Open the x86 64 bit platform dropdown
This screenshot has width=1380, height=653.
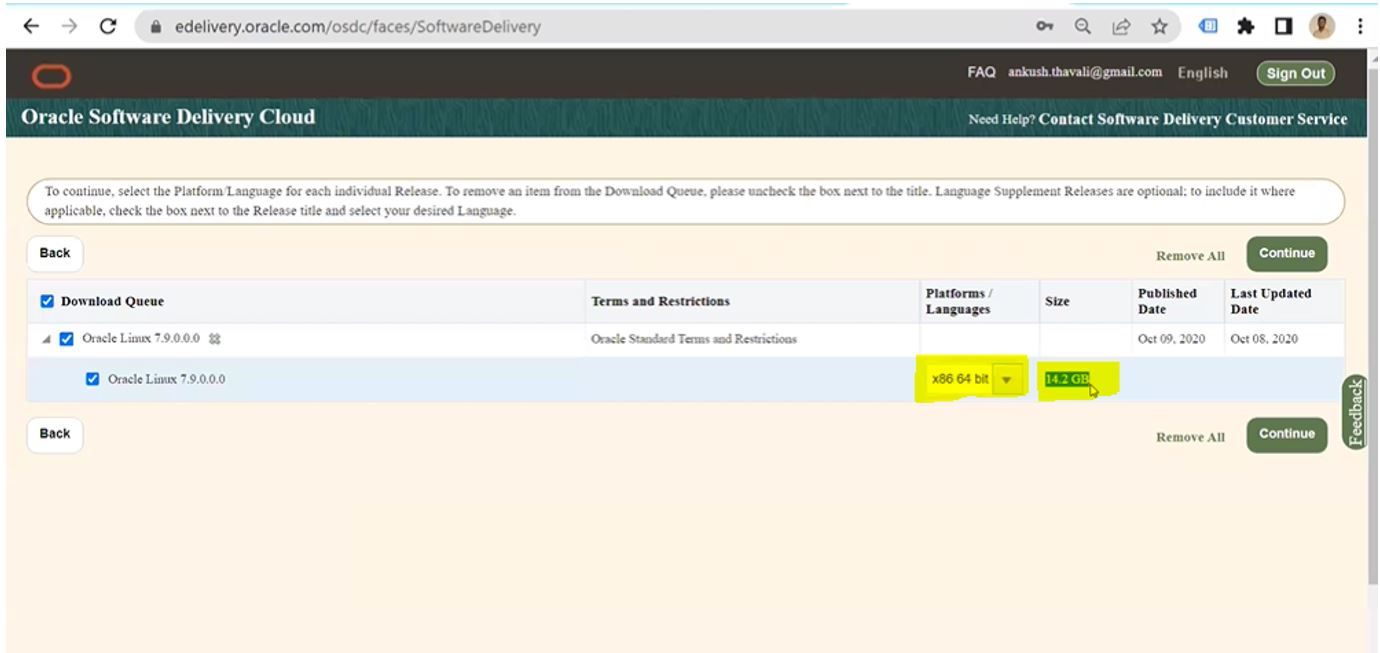coord(1008,380)
